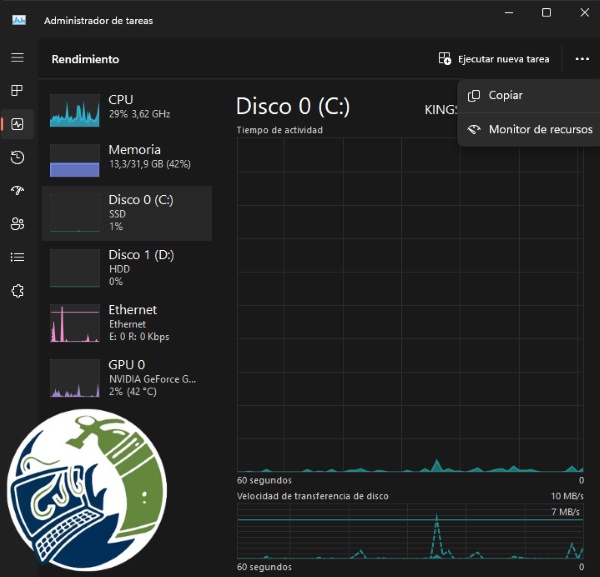Screen dimensions: 600x577
Task: Open the Processes page icon
Action: pyautogui.click(x=17, y=91)
